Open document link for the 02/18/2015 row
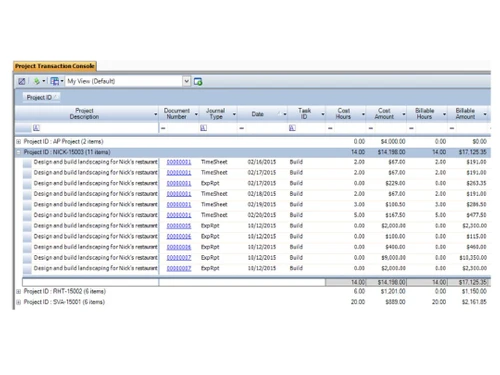This screenshot has width=500, height=375. pyautogui.click(x=179, y=194)
